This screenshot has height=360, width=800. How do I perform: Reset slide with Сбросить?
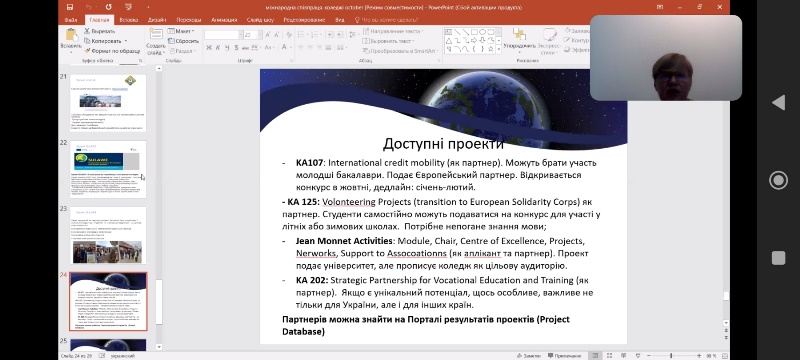183,41
